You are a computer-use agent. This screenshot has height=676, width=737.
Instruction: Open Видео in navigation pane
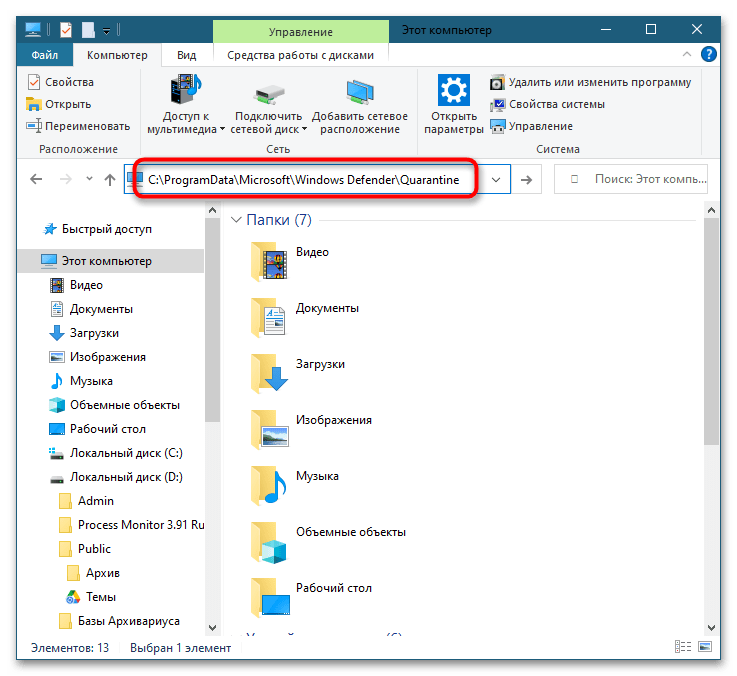pos(77,285)
